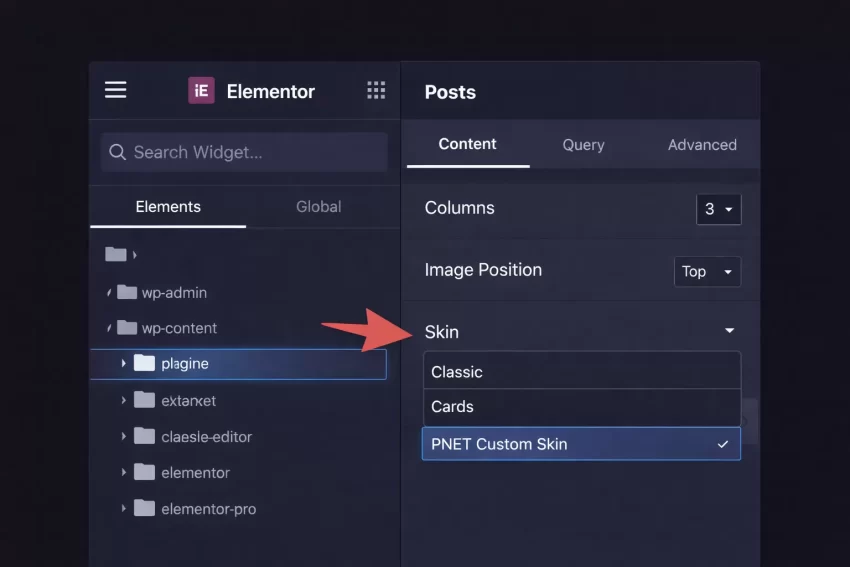Expand the wp-admin tree arrow
850x567 pixels.
(x=109, y=293)
